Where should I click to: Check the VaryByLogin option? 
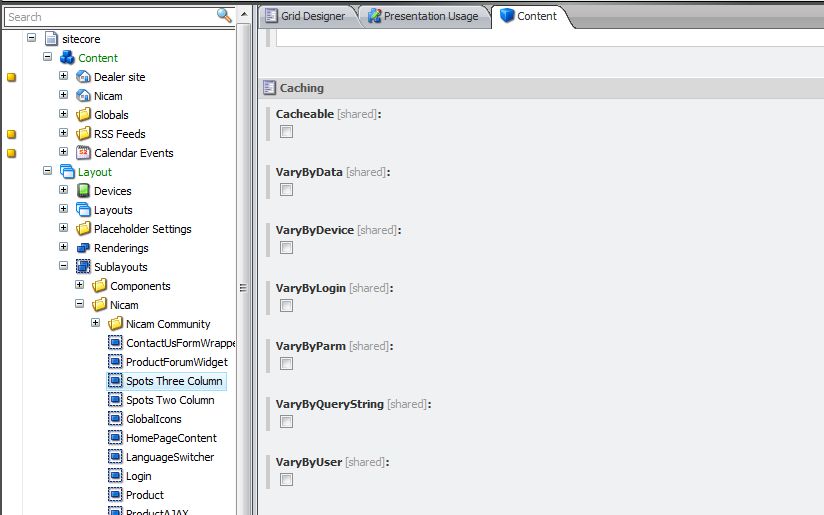click(286, 305)
